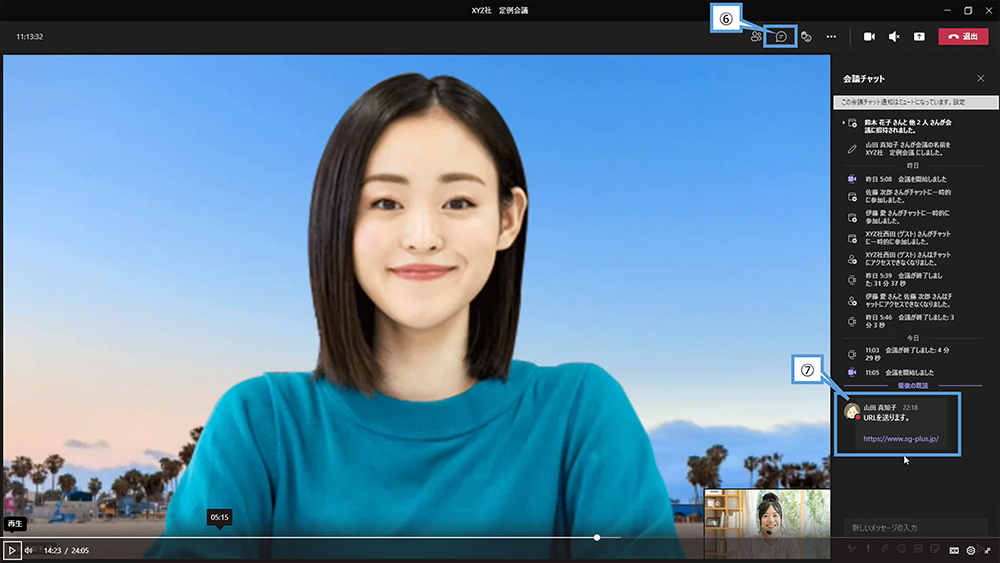Click the 11:13:32 meeting timer

point(29,37)
